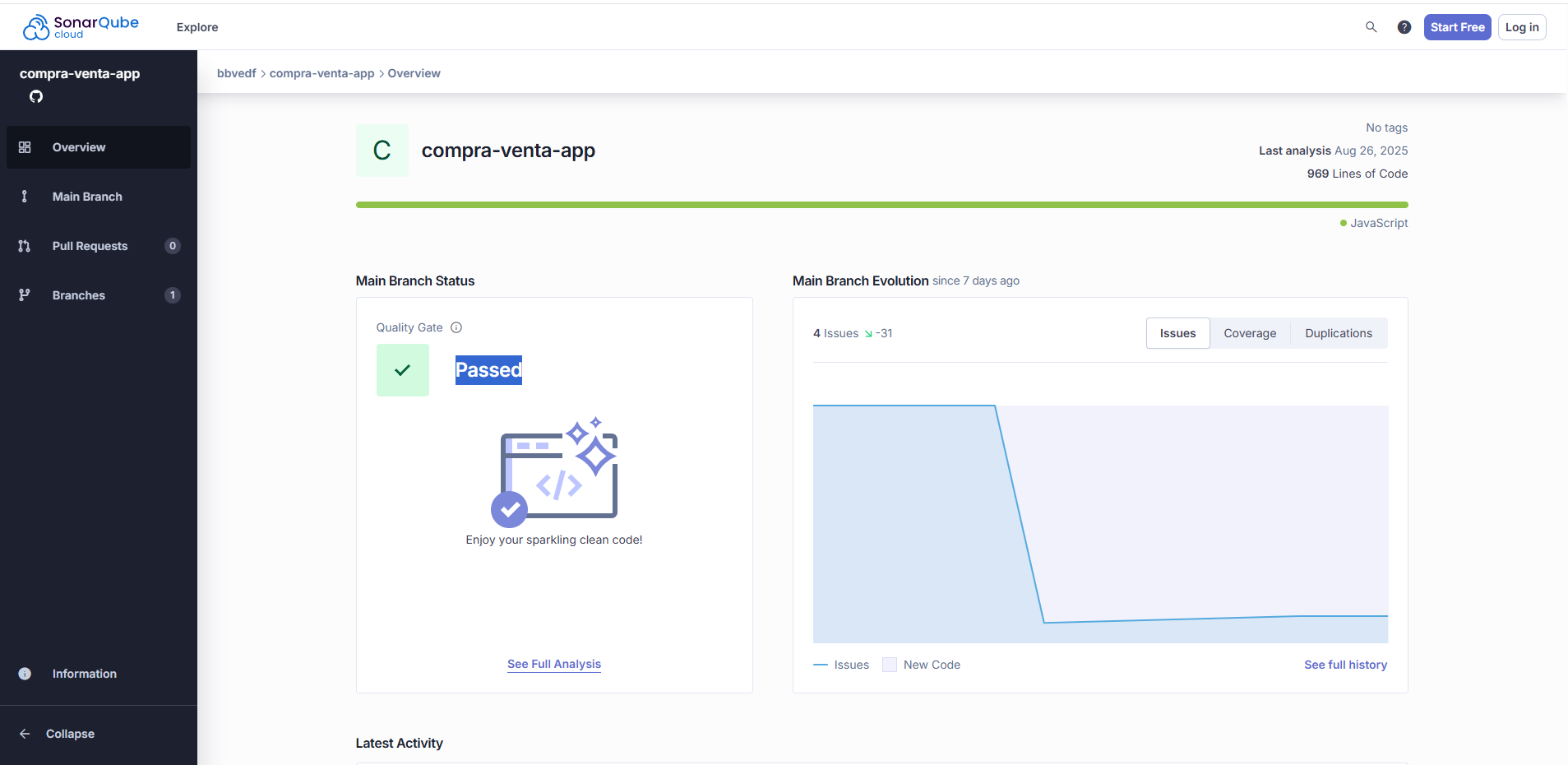This screenshot has width=1568, height=765.
Task: Select the Branches fork icon in sidebar
Action: [25, 295]
